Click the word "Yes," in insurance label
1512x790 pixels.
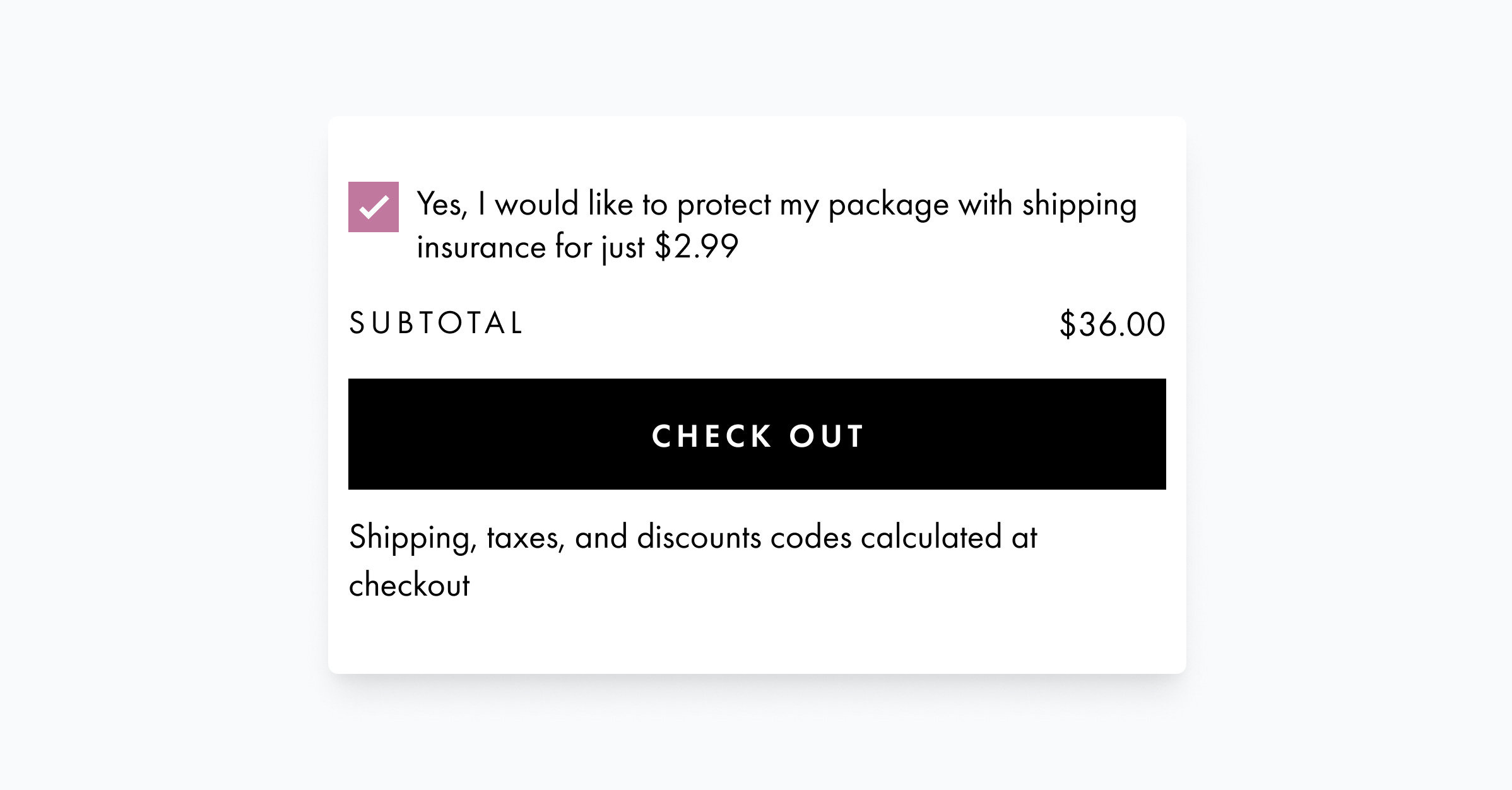[x=442, y=204]
